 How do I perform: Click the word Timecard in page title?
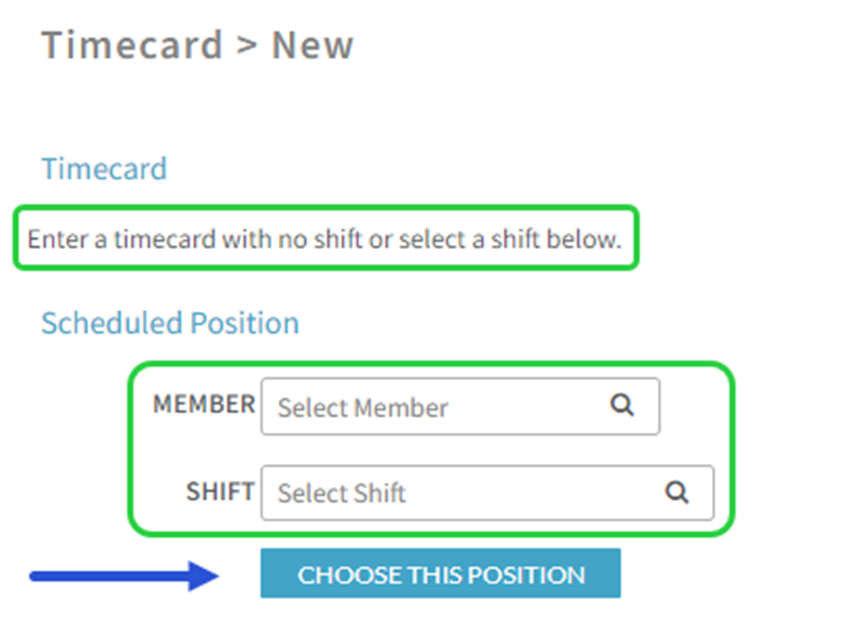tap(132, 45)
